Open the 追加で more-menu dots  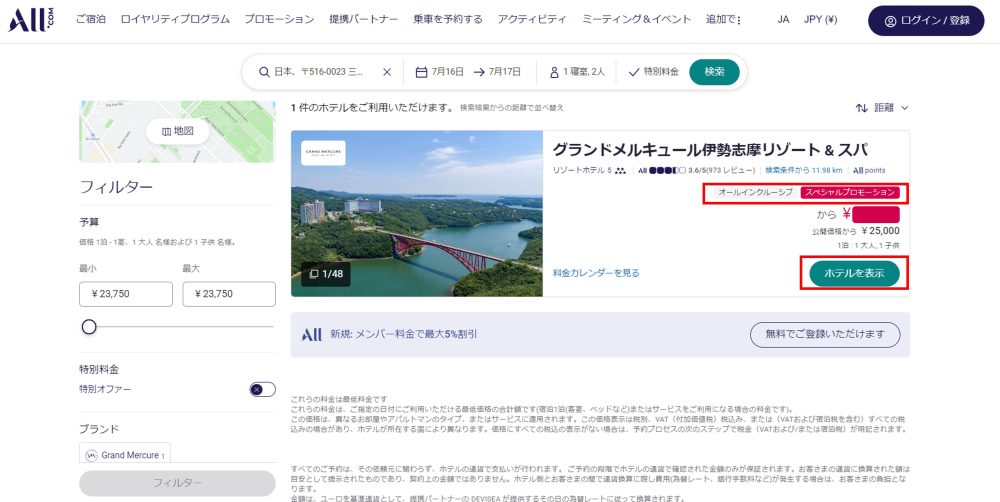(x=739, y=20)
